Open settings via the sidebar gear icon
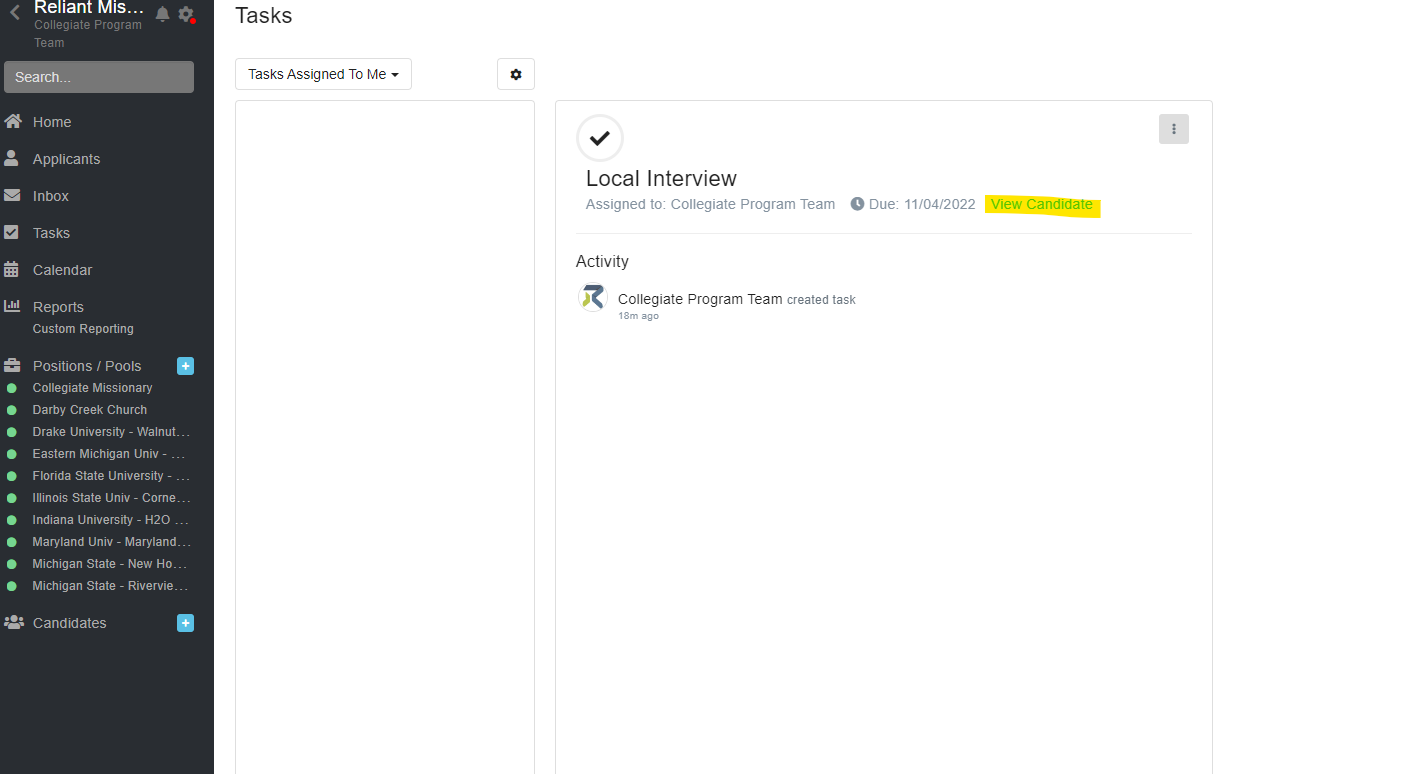The height and width of the screenshot is (774, 1423). [185, 14]
